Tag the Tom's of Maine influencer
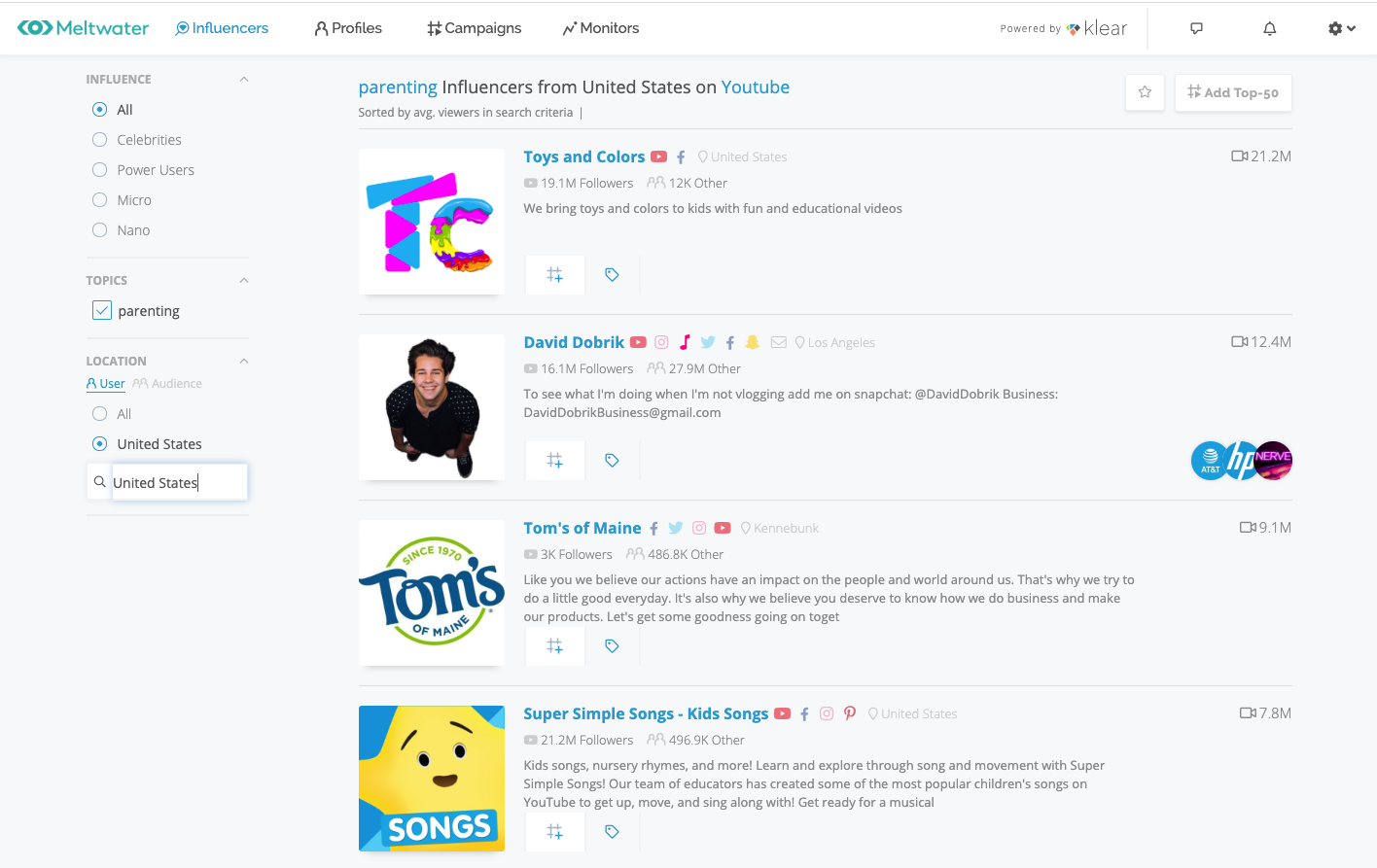Image resolution: width=1377 pixels, height=868 pixels. pyautogui.click(x=613, y=645)
